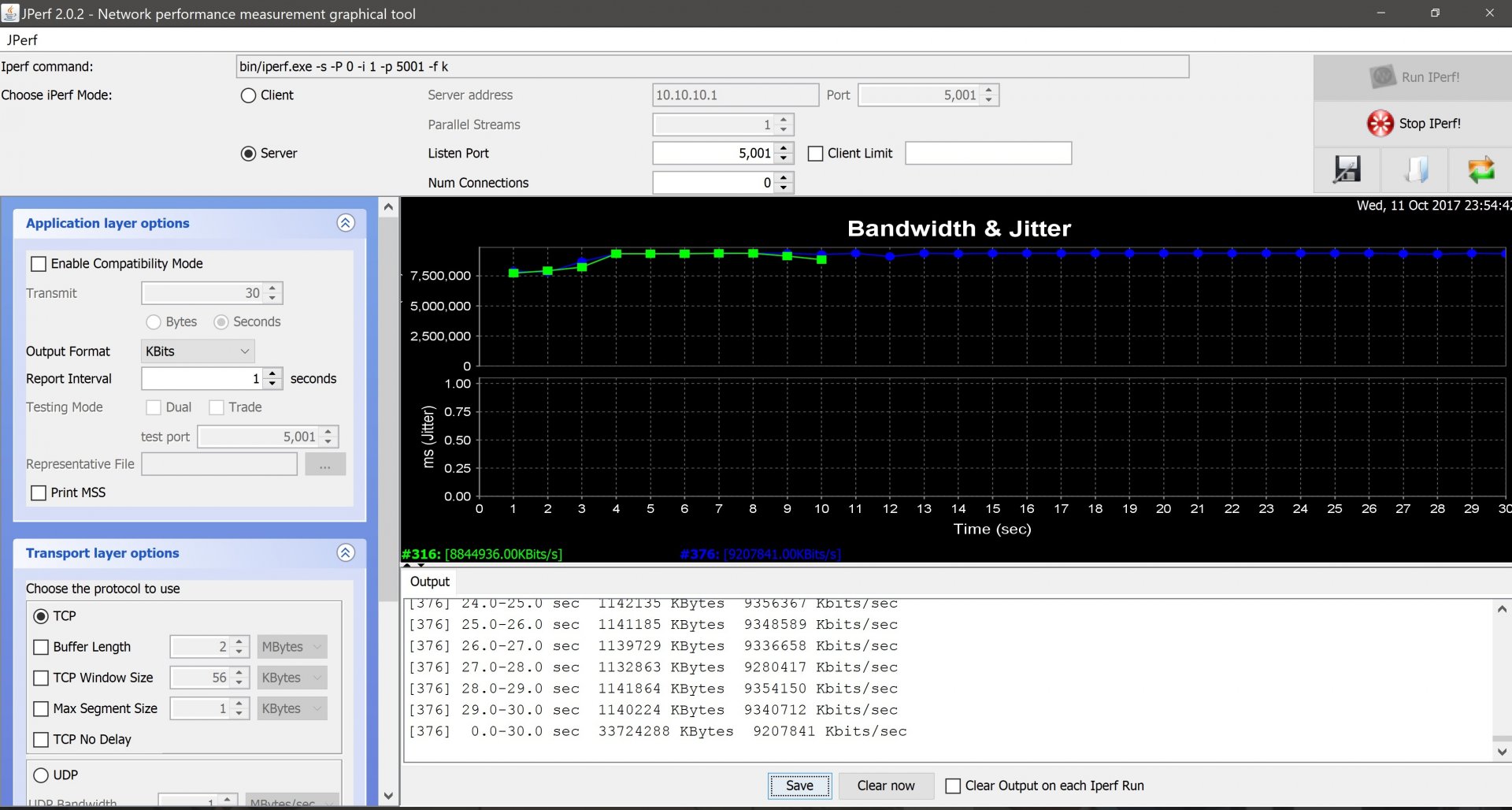Toggle Trade testing mode checkbox
1512x810 pixels.
[217, 407]
